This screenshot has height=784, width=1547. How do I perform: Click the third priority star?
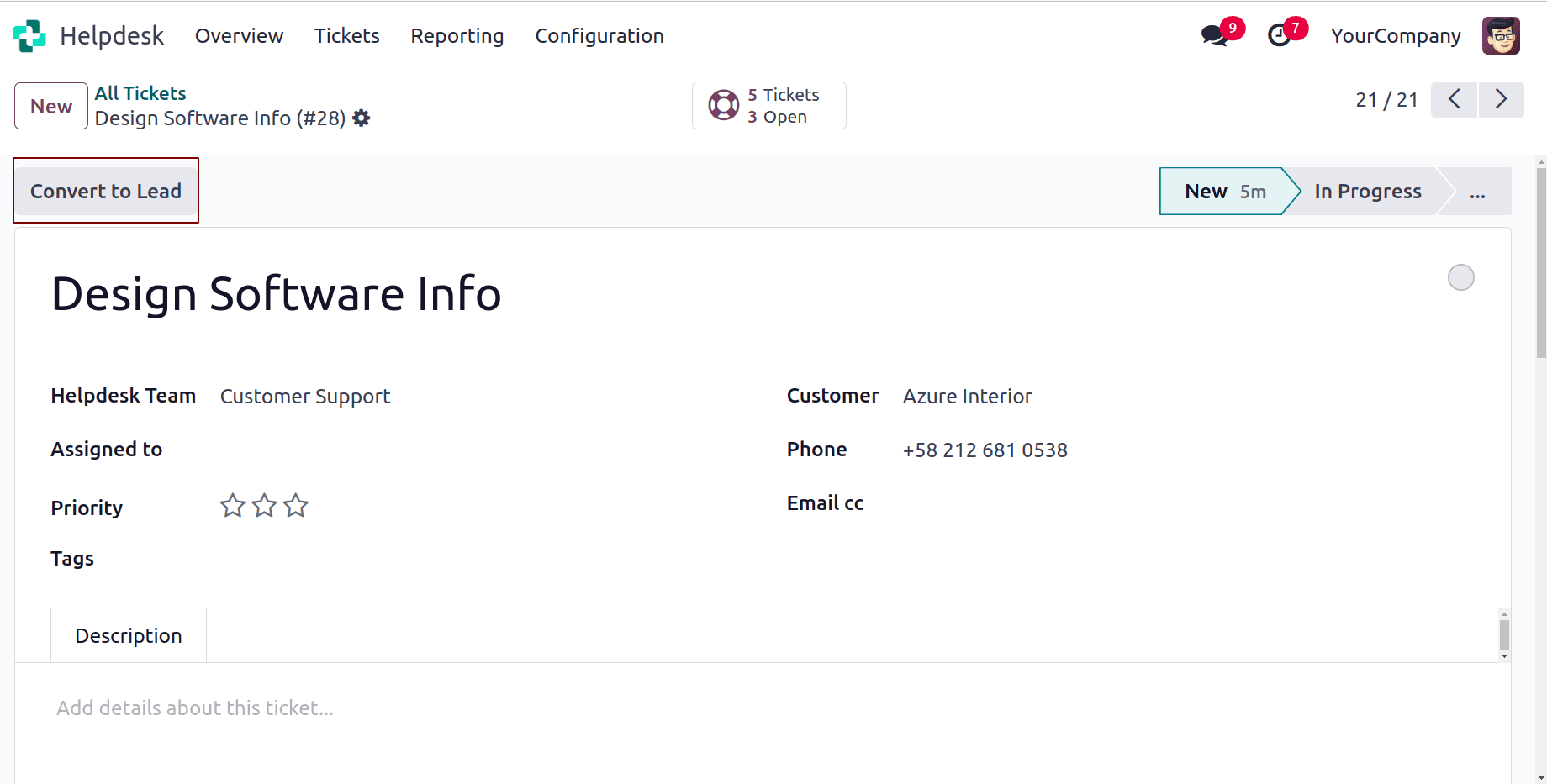(294, 505)
